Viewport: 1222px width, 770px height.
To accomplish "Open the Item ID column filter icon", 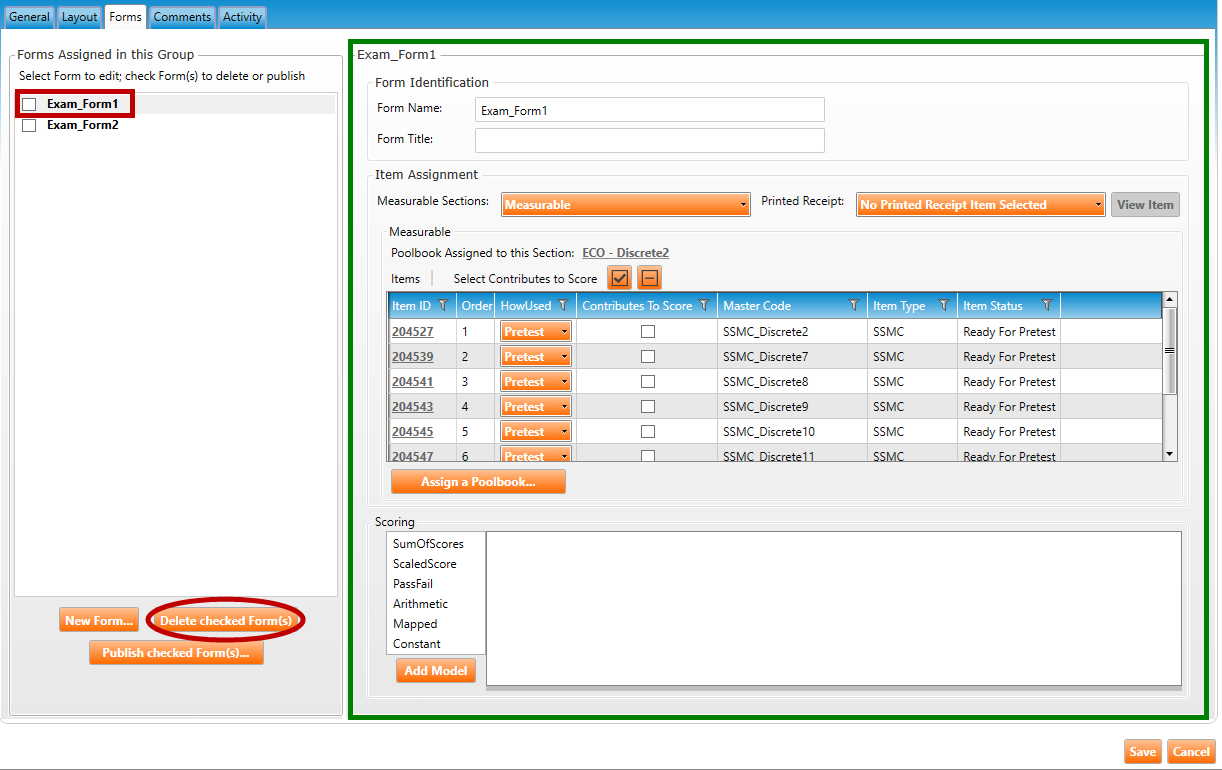I will (443, 306).
